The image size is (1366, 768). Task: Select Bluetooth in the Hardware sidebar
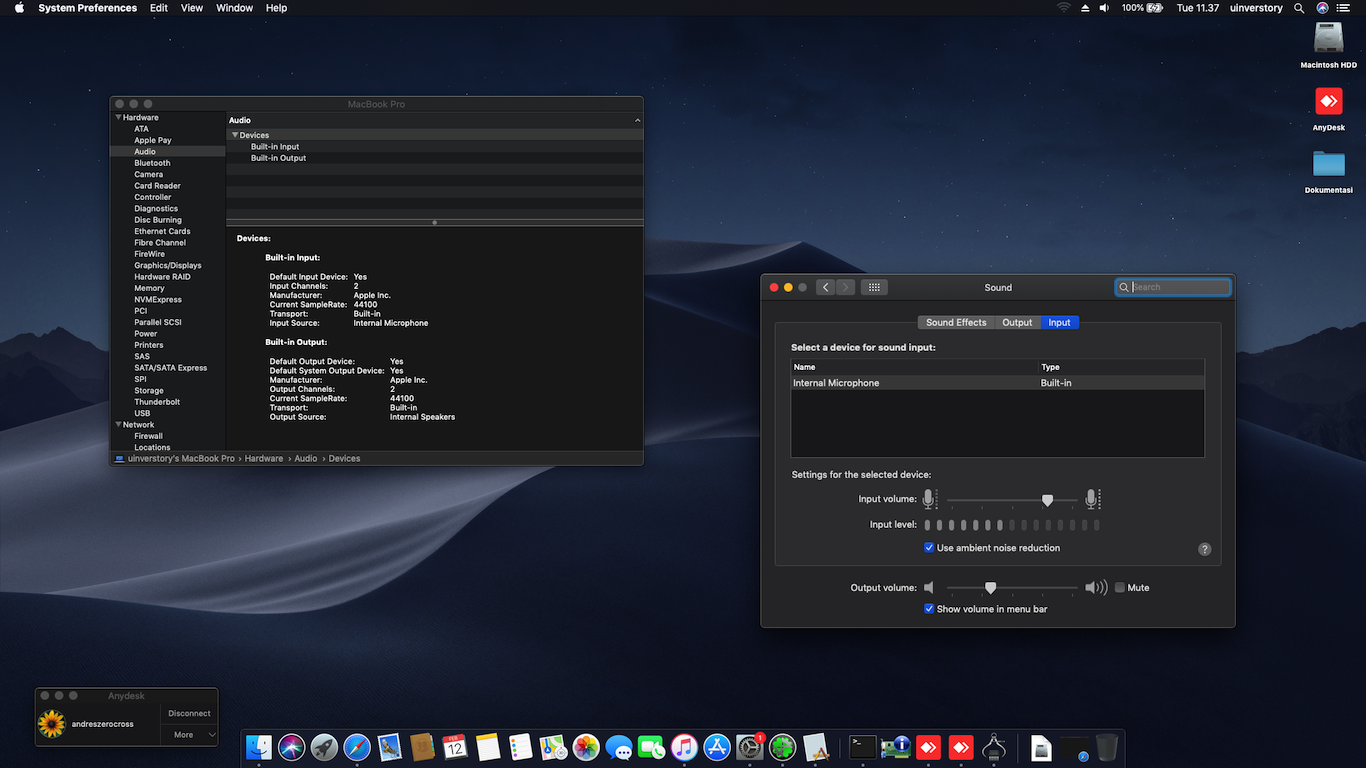pos(152,163)
